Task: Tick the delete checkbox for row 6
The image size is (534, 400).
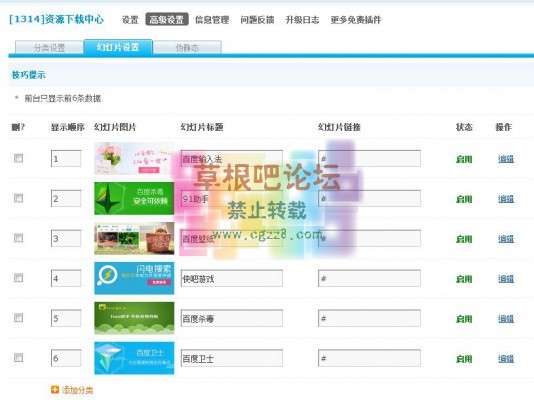Action: (18, 357)
